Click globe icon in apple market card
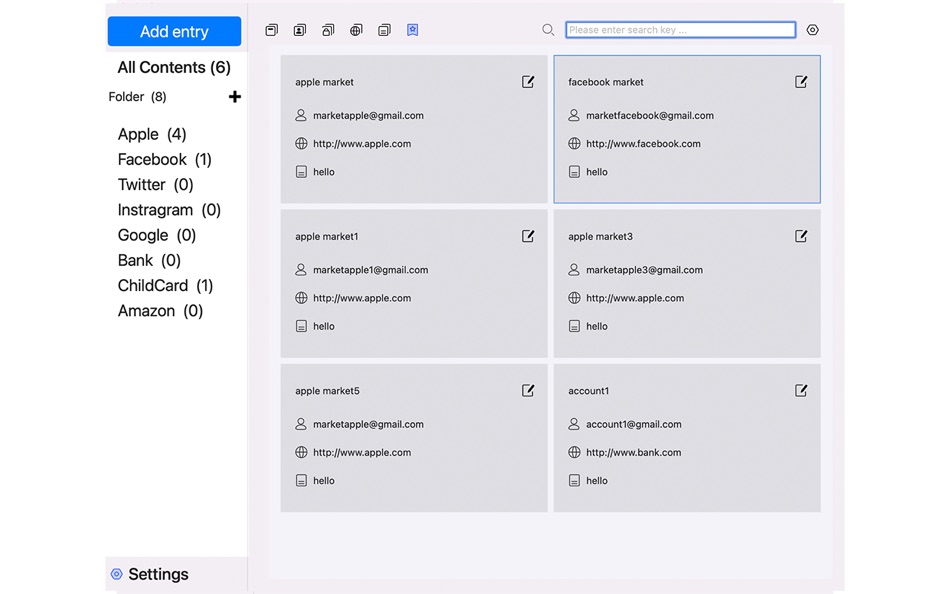 point(301,144)
